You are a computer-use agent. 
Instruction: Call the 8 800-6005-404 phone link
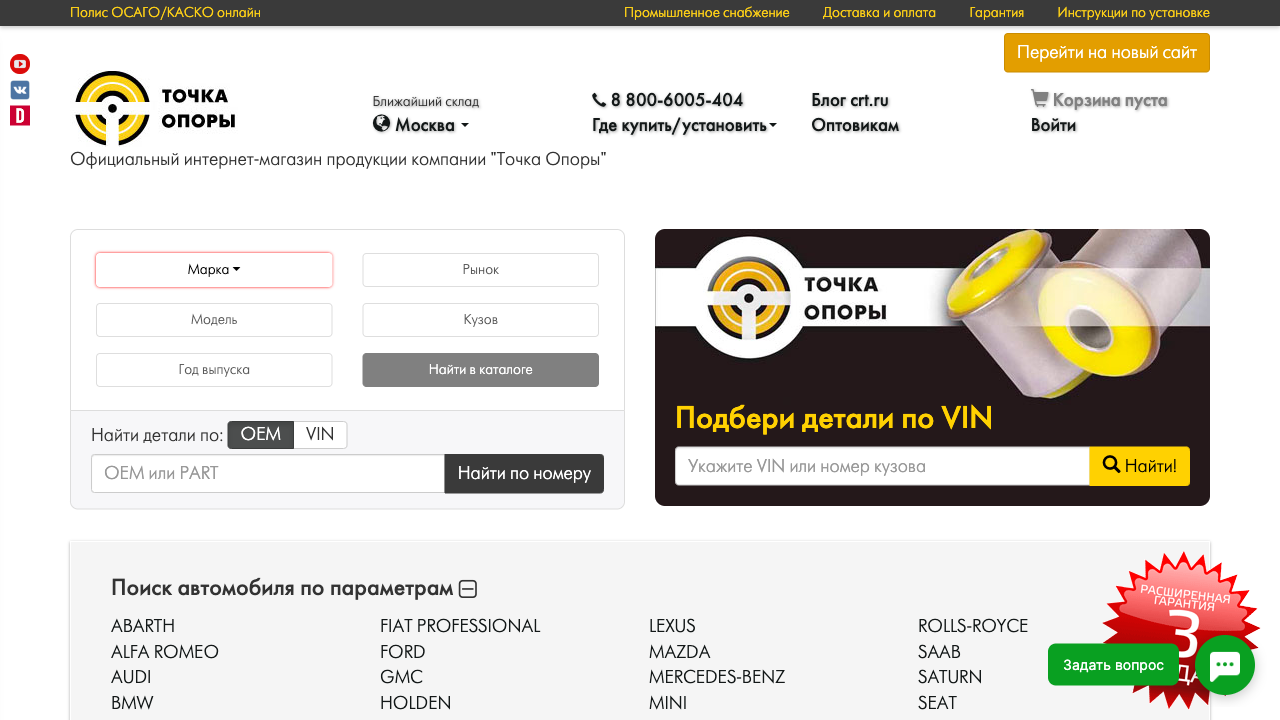pos(668,100)
